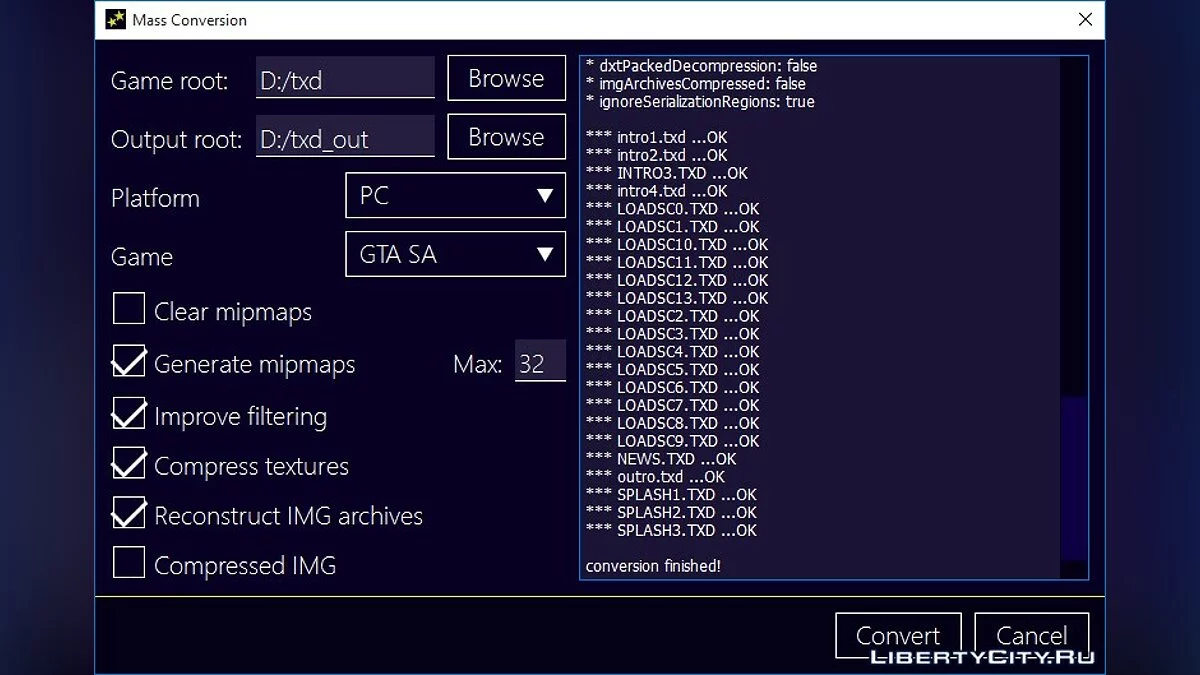Viewport: 1200px width, 675px height.
Task: Browse for the Output root folder
Action: (x=506, y=137)
